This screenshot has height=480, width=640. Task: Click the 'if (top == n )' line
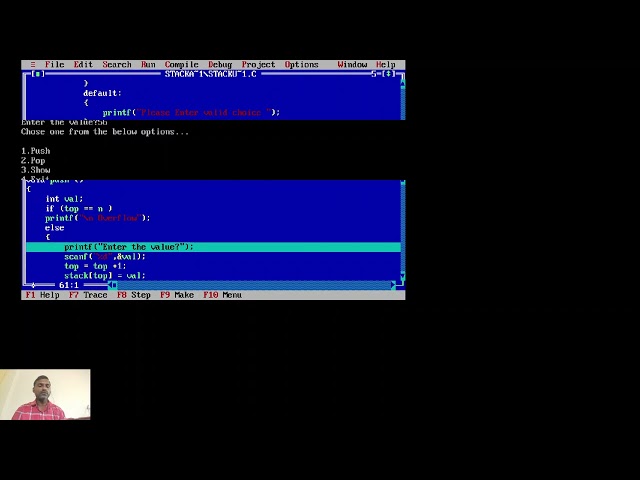coord(78,209)
